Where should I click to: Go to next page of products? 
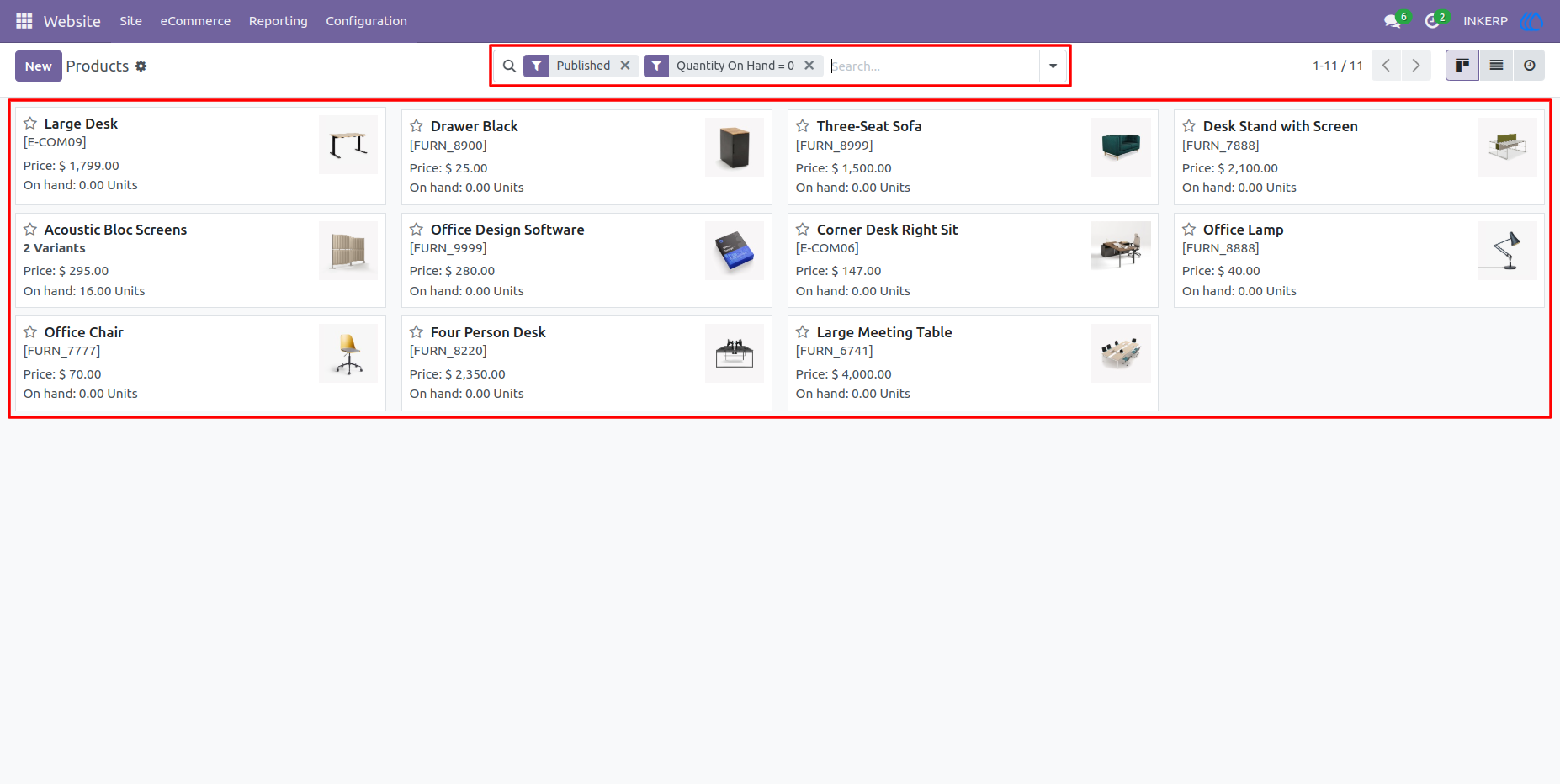(1416, 65)
